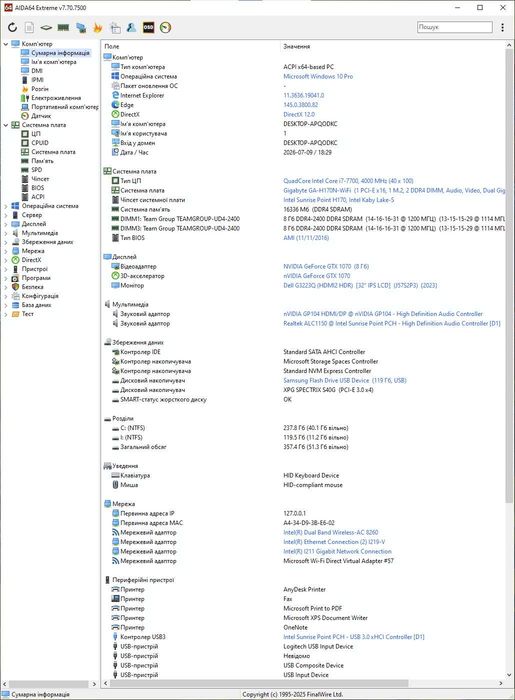Viewport: 515px width, 700px height.
Task: Expand the Тест tree node
Action: tap(6, 314)
